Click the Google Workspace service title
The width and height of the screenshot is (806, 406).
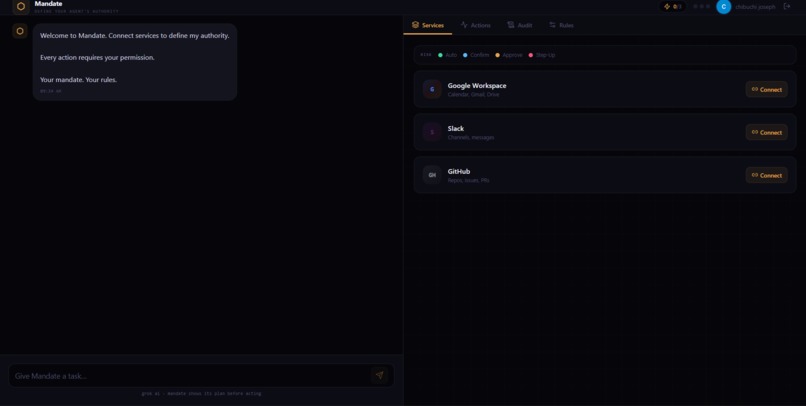pyautogui.click(x=477, y=85)
